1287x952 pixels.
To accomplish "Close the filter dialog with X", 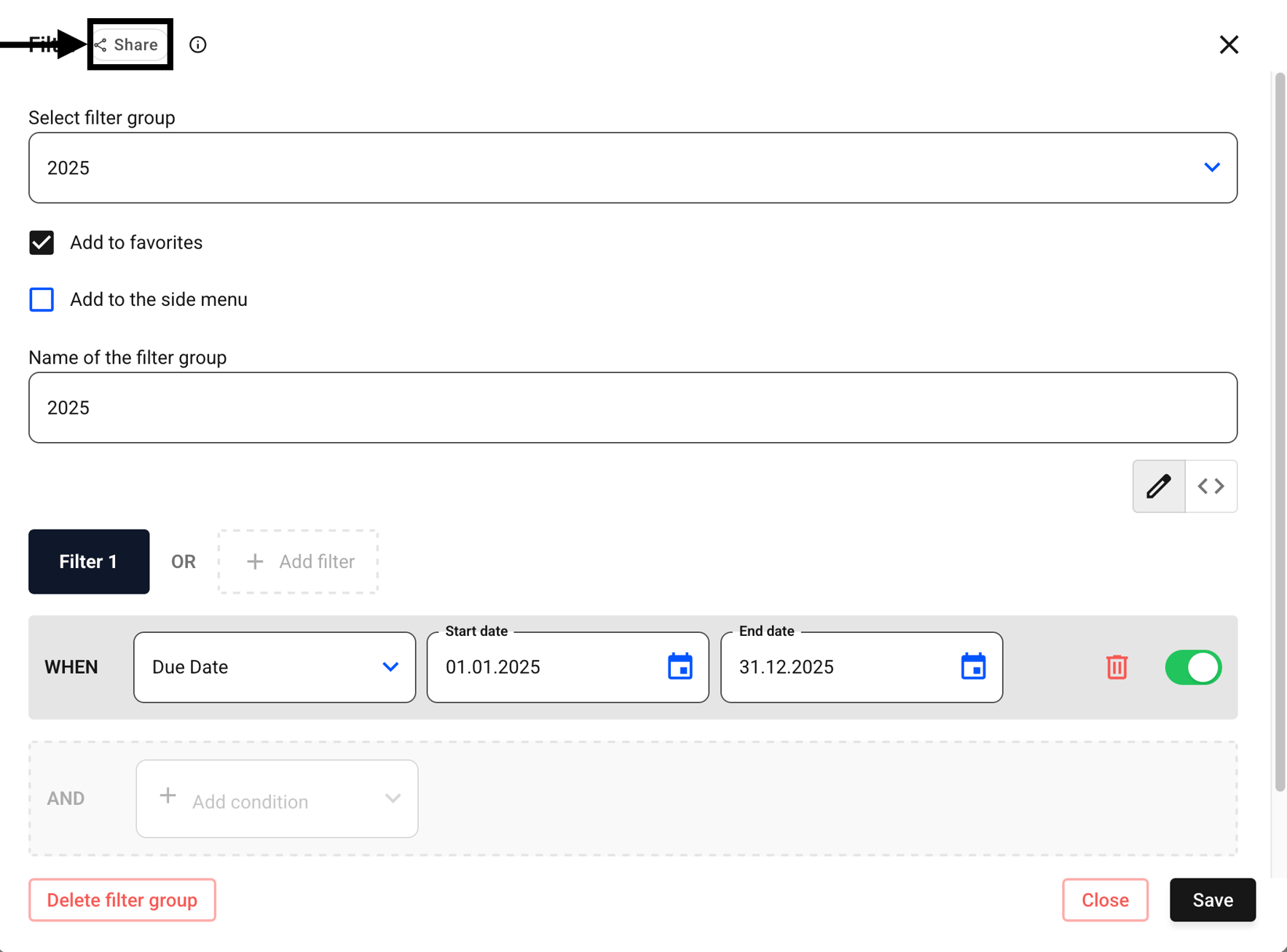I will (x=1229, y=44).
